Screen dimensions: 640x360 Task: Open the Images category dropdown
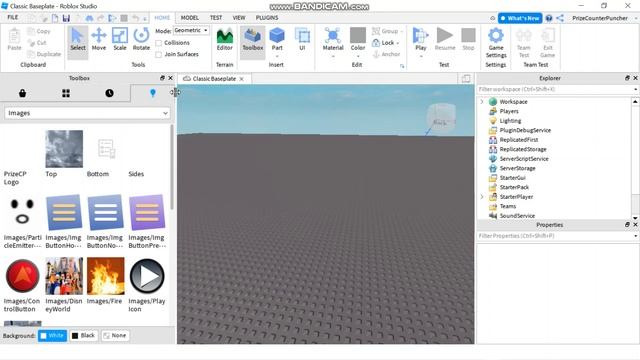click(x=87, y=113)
